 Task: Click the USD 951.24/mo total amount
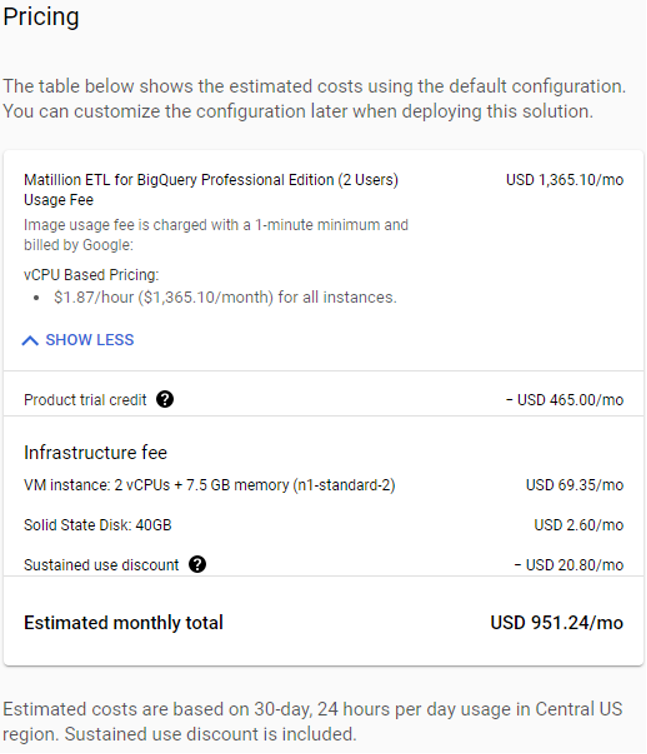[x=557, y=623]
